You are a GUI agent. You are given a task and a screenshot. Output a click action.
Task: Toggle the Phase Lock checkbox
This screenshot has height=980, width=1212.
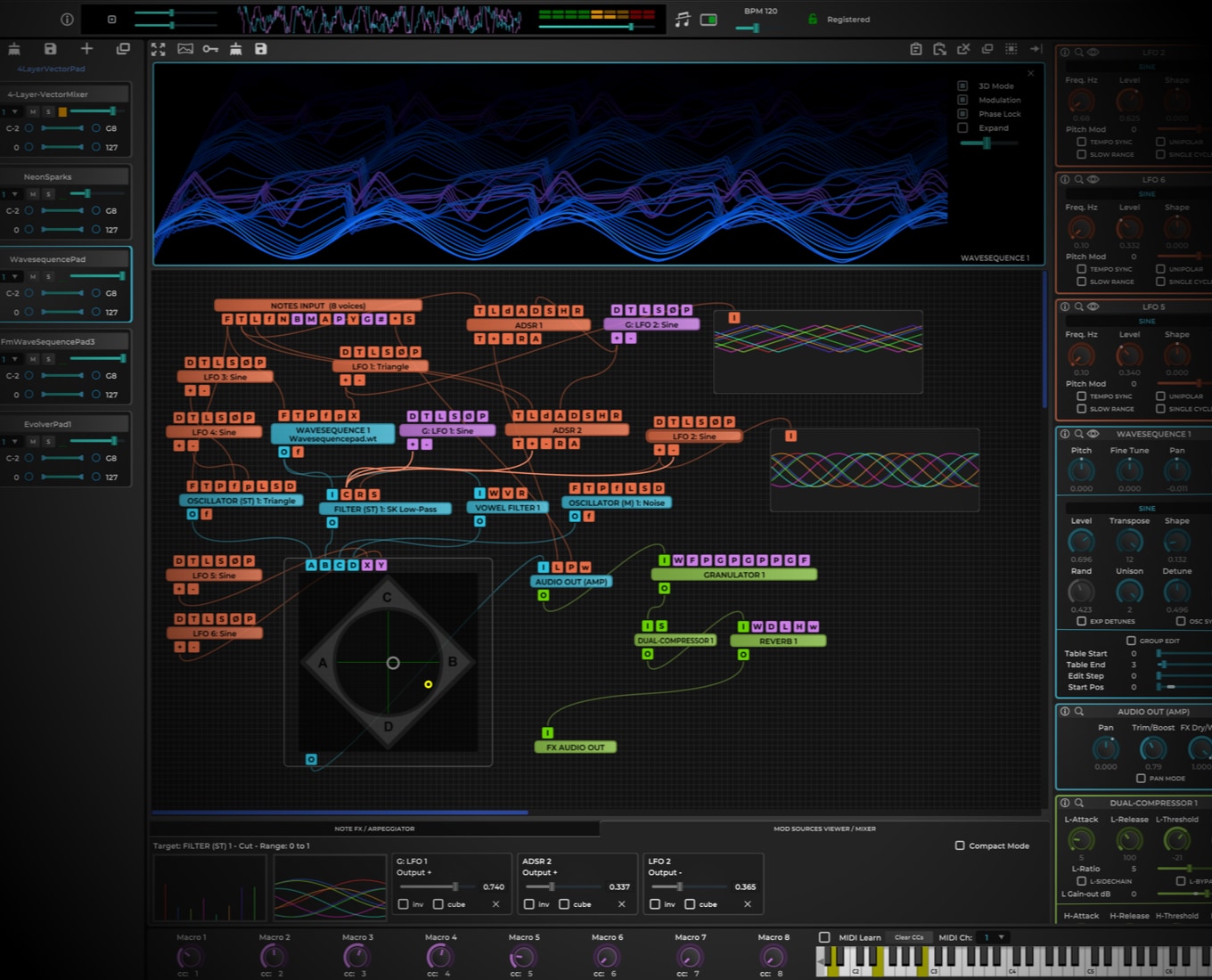coord(962,114)
